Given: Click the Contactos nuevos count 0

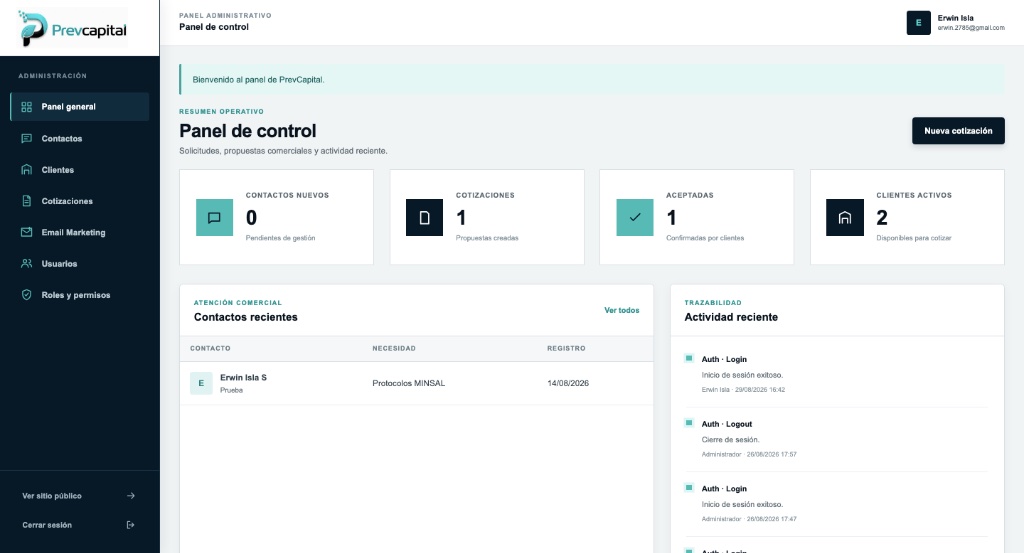Looking at the screenshot, I should [251, 217].
